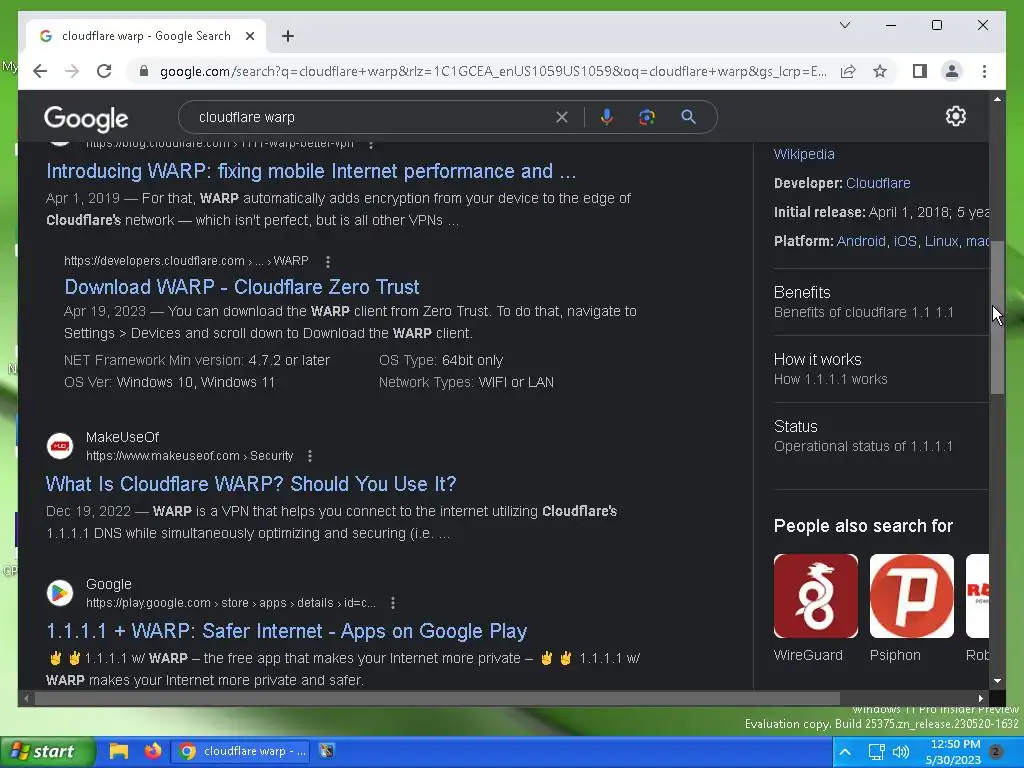This screenshot has width=1024, height=768.
Task: Open the Android platform link
Action: 861,241
